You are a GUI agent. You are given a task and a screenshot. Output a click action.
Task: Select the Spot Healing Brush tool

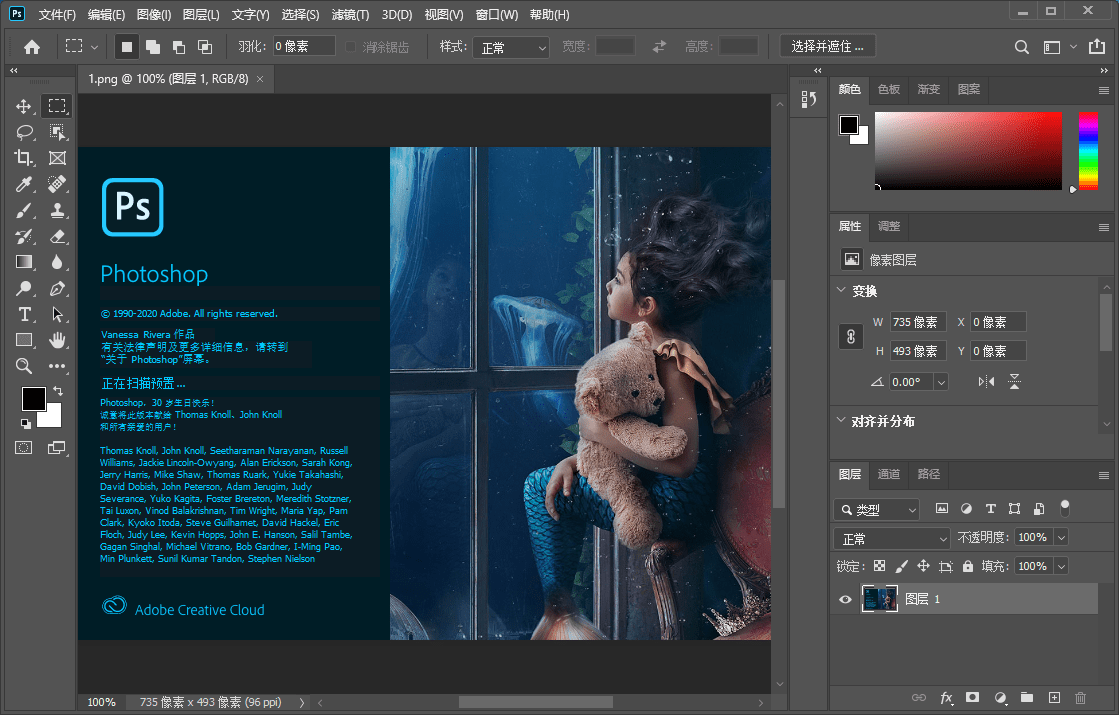pyautogui.click(x=57, y=184)
